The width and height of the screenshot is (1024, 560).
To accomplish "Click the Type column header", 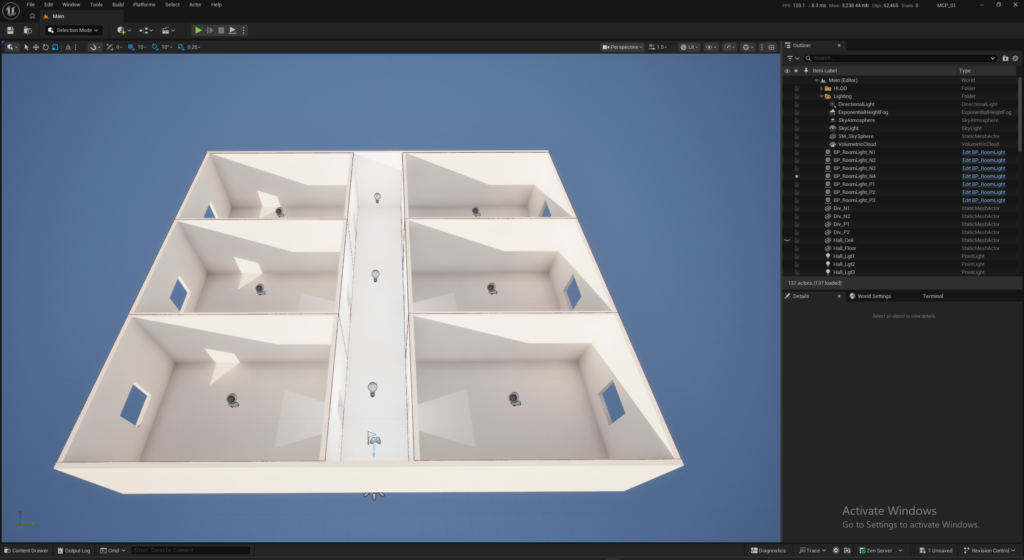I will (965, 70).
